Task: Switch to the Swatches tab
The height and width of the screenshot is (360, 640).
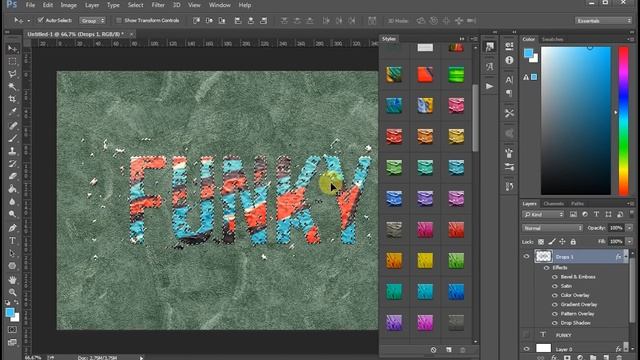Action: [x=552, y=39]
